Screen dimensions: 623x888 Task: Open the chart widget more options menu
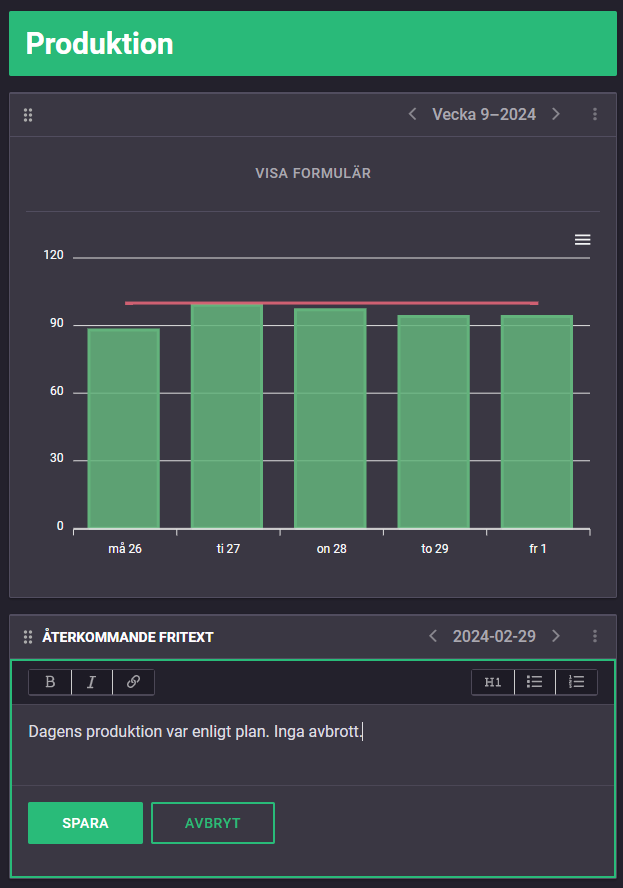[595, 115]
